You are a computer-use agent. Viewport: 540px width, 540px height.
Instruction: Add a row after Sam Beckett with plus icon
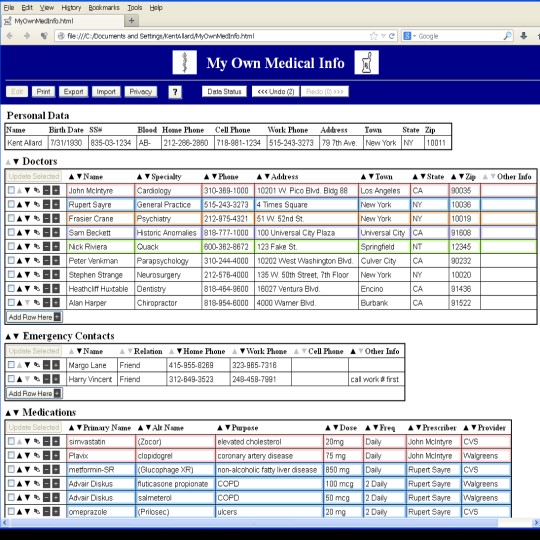point(56,232)
